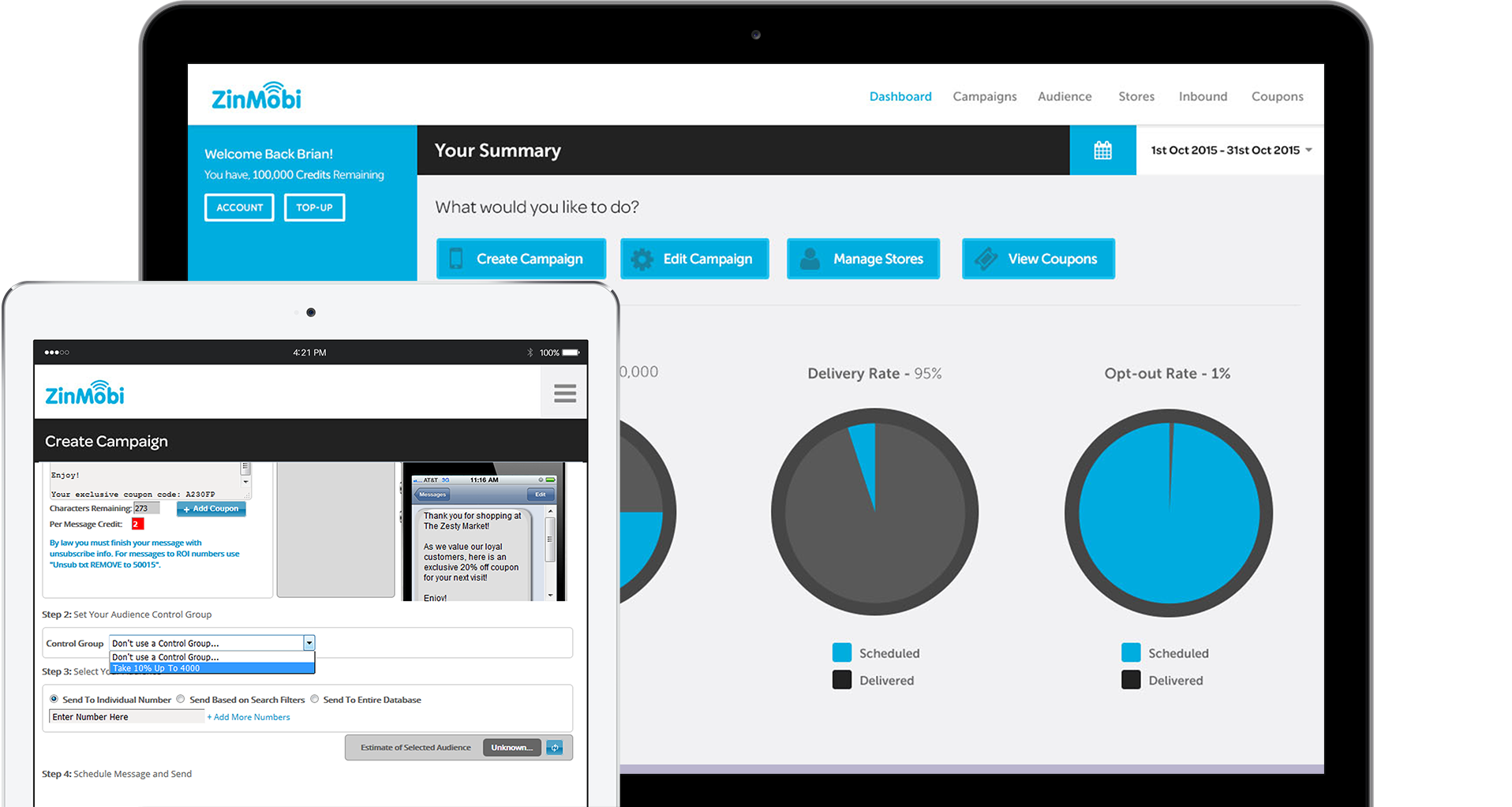Click 'Delivery Rate - 95%' heading
Image resolution: width=1512 pixels, height=807 pixels.
click(x=874, y=373)
